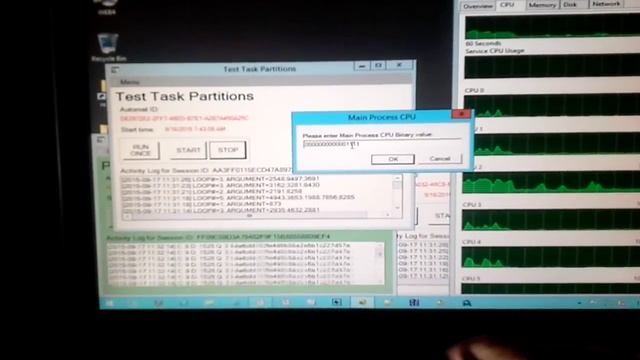Click the activity log scroll left arrow
640x360 pixels.
pyautogui.click(x=127, y=216)
